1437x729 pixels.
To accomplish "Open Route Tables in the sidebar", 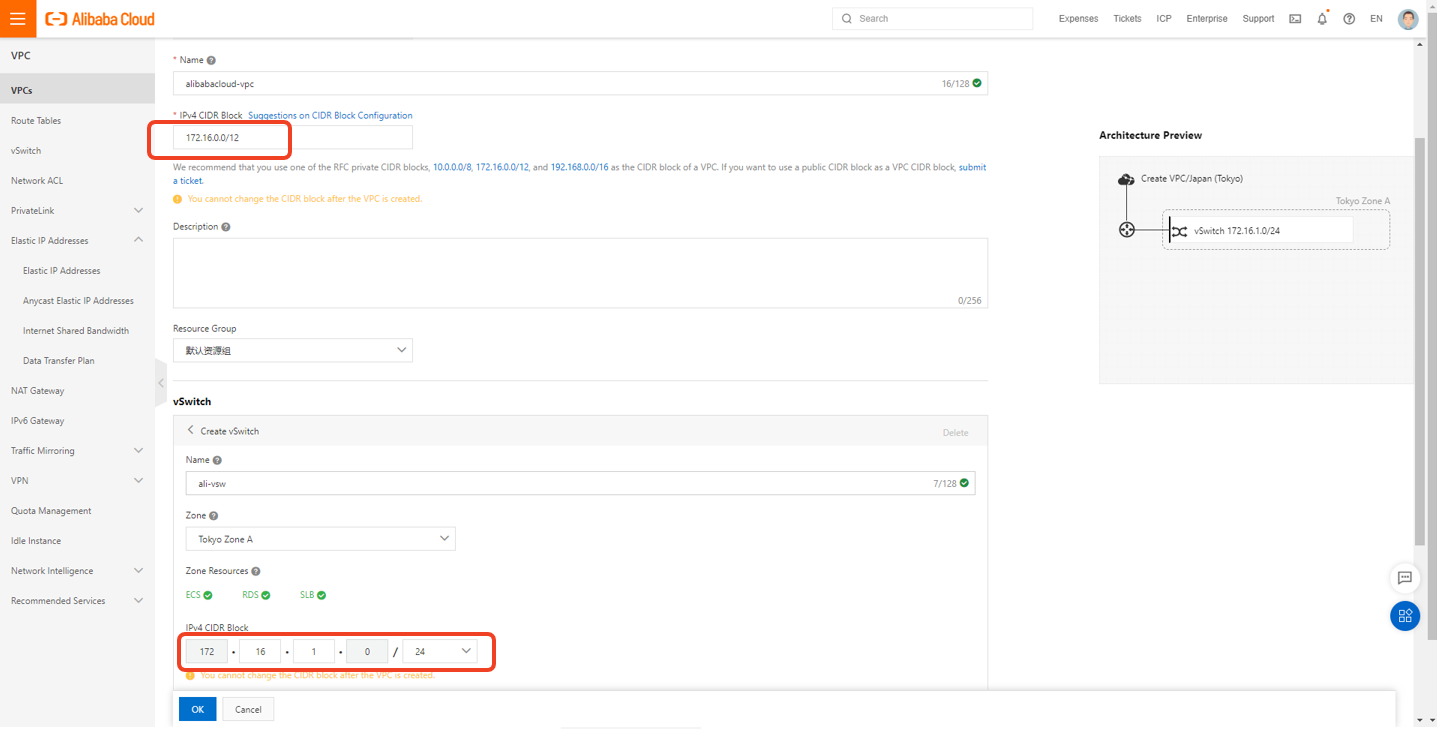I will click(x=36, y=120).
